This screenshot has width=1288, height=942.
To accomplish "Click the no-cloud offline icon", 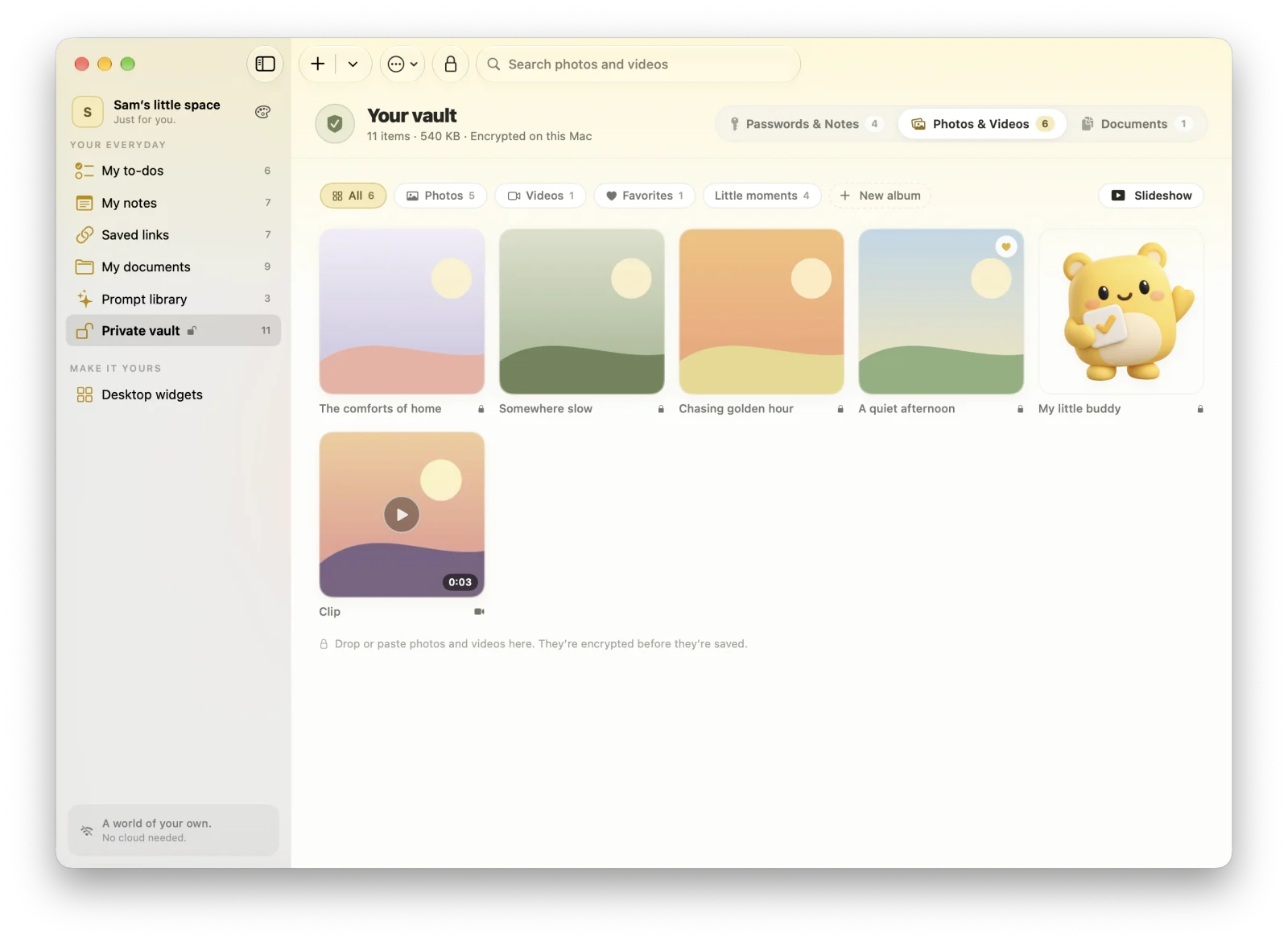I will pos(87,830).
